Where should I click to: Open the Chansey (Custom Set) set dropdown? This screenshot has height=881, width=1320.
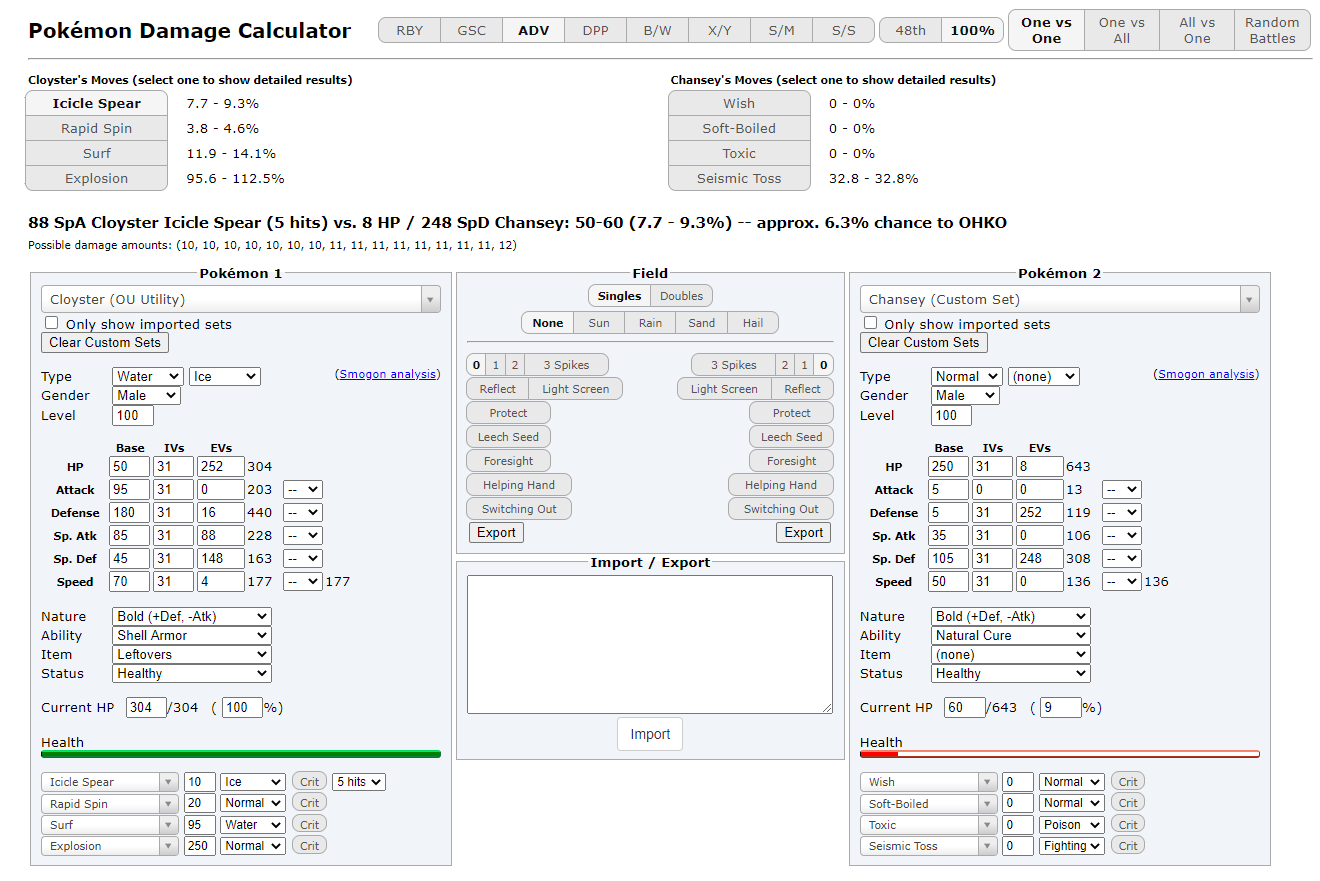1059,299
